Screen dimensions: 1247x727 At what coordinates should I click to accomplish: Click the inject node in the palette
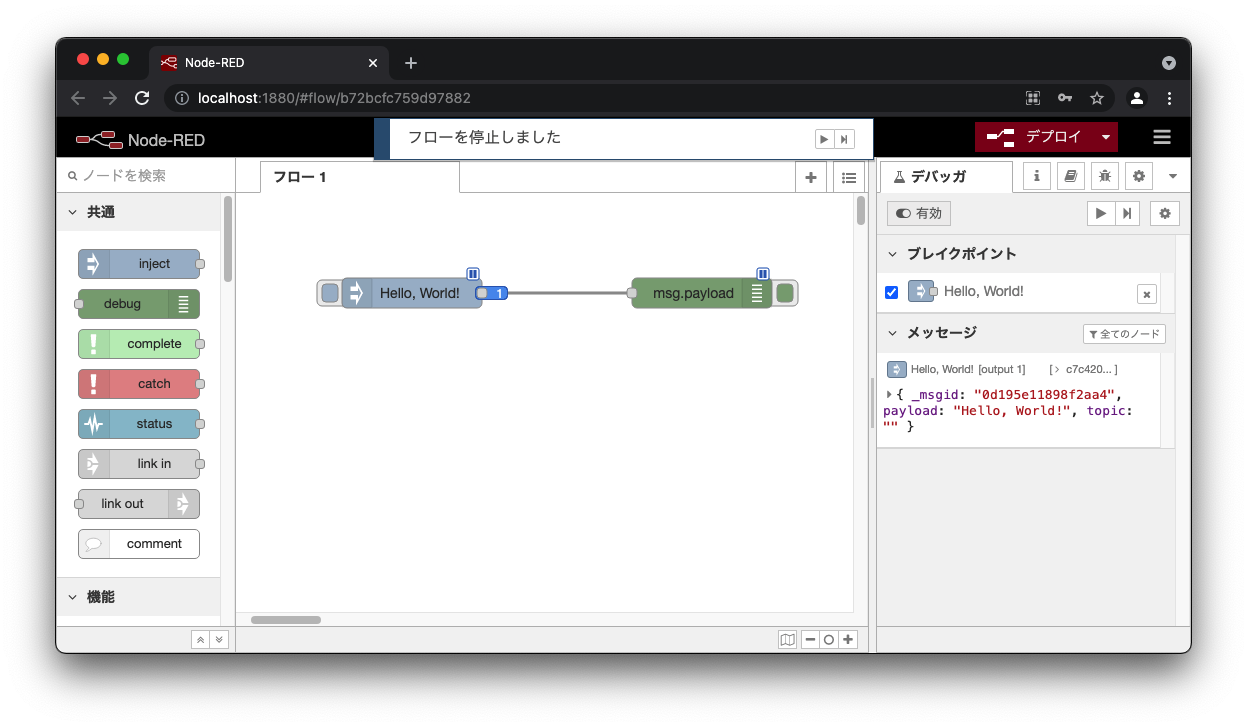tap(139, 264)
